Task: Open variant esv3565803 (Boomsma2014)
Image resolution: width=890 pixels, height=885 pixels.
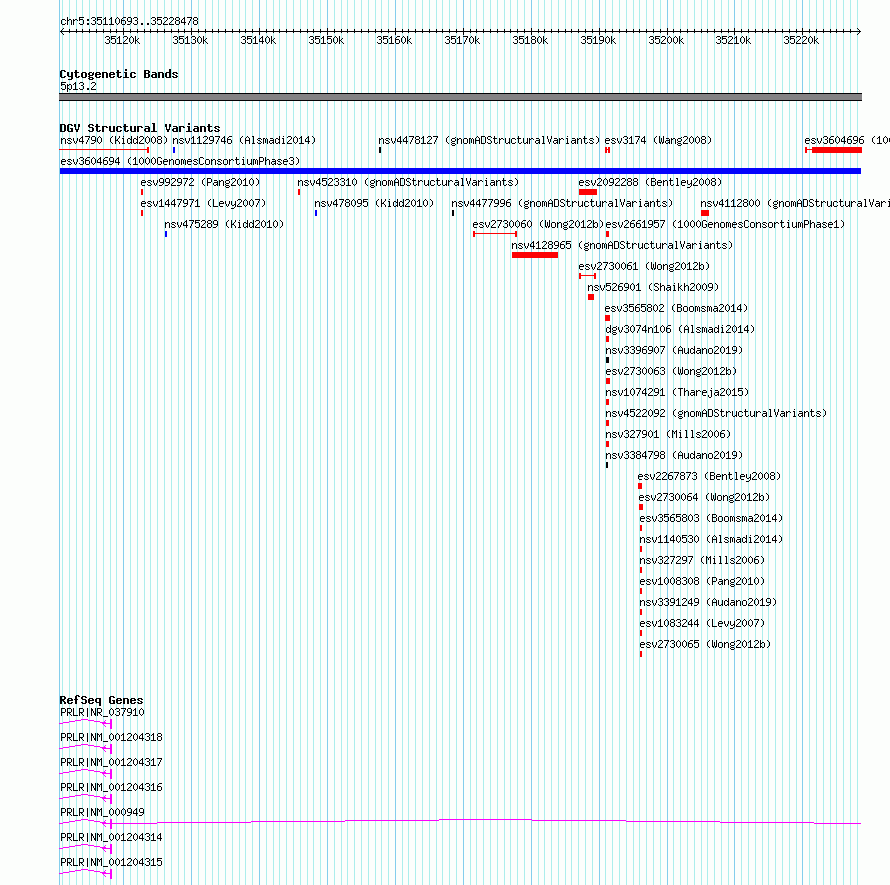Action: [711, 518]
